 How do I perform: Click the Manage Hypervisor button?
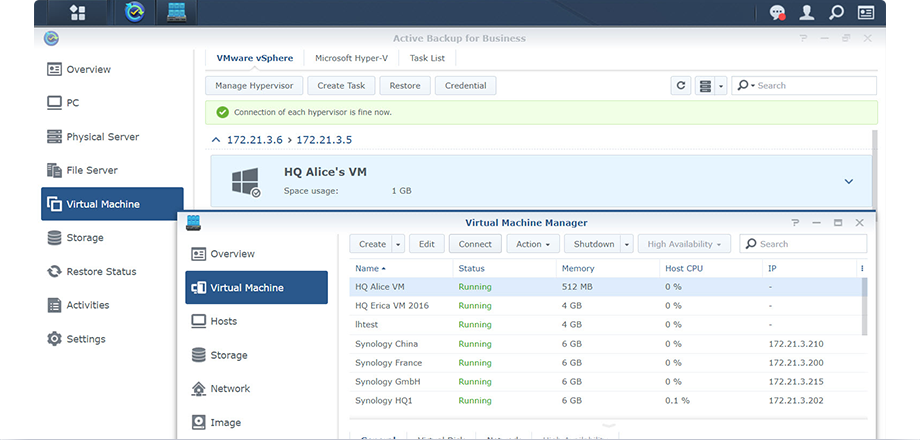(x=254, y=86)
